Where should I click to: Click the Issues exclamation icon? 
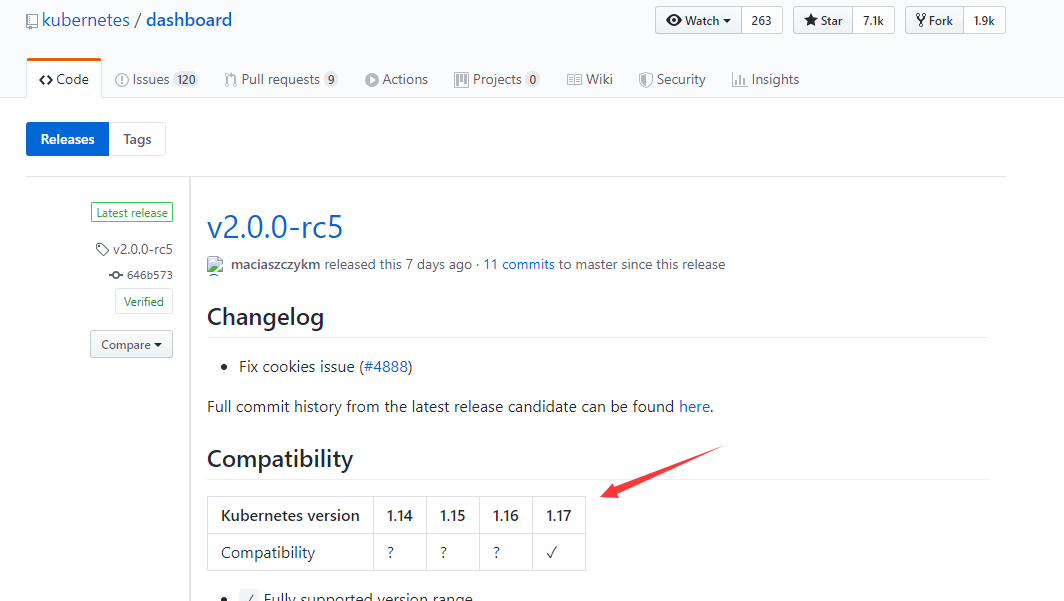121,80
